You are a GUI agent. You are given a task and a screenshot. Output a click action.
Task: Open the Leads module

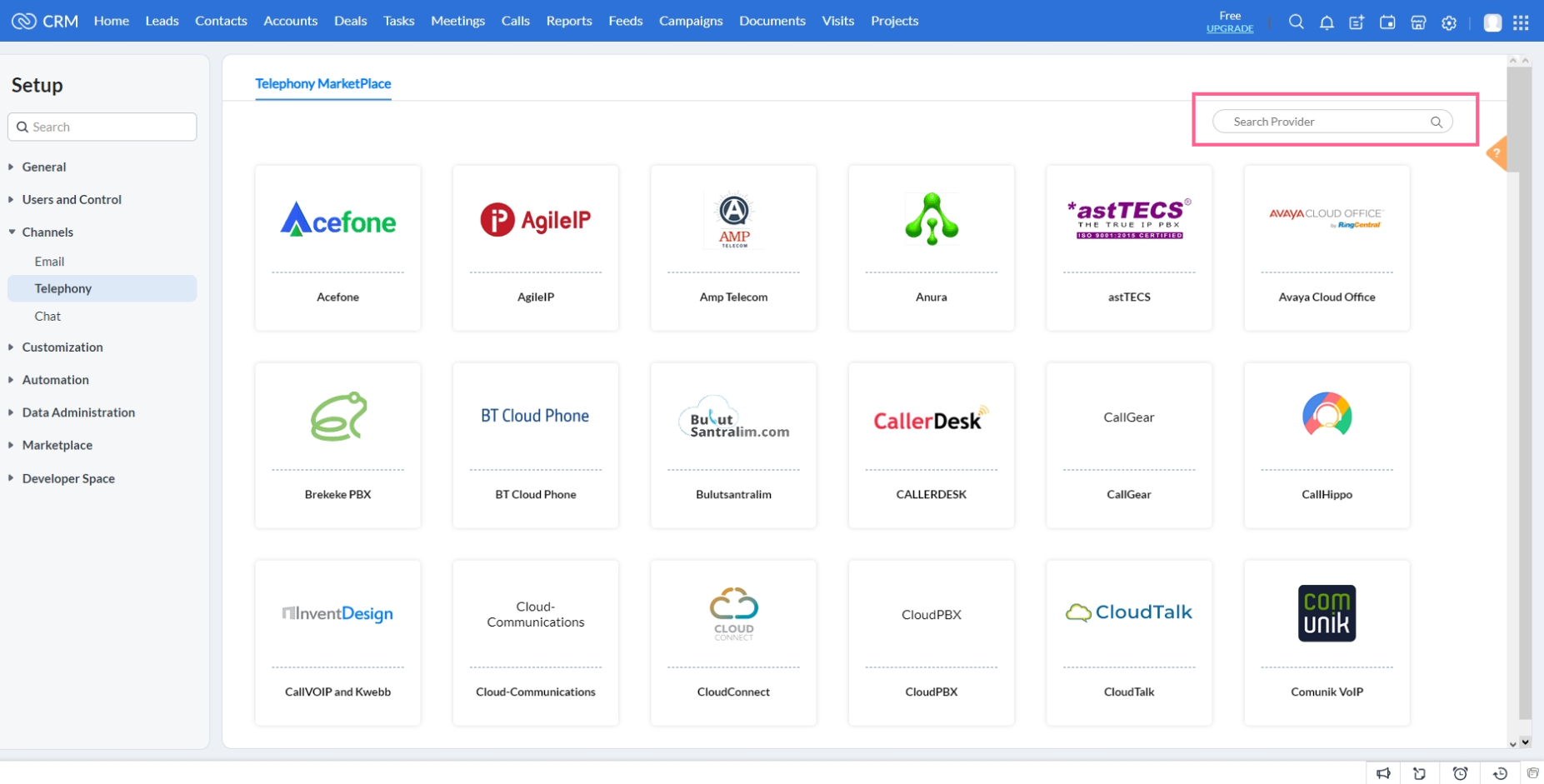pos(162,21)
